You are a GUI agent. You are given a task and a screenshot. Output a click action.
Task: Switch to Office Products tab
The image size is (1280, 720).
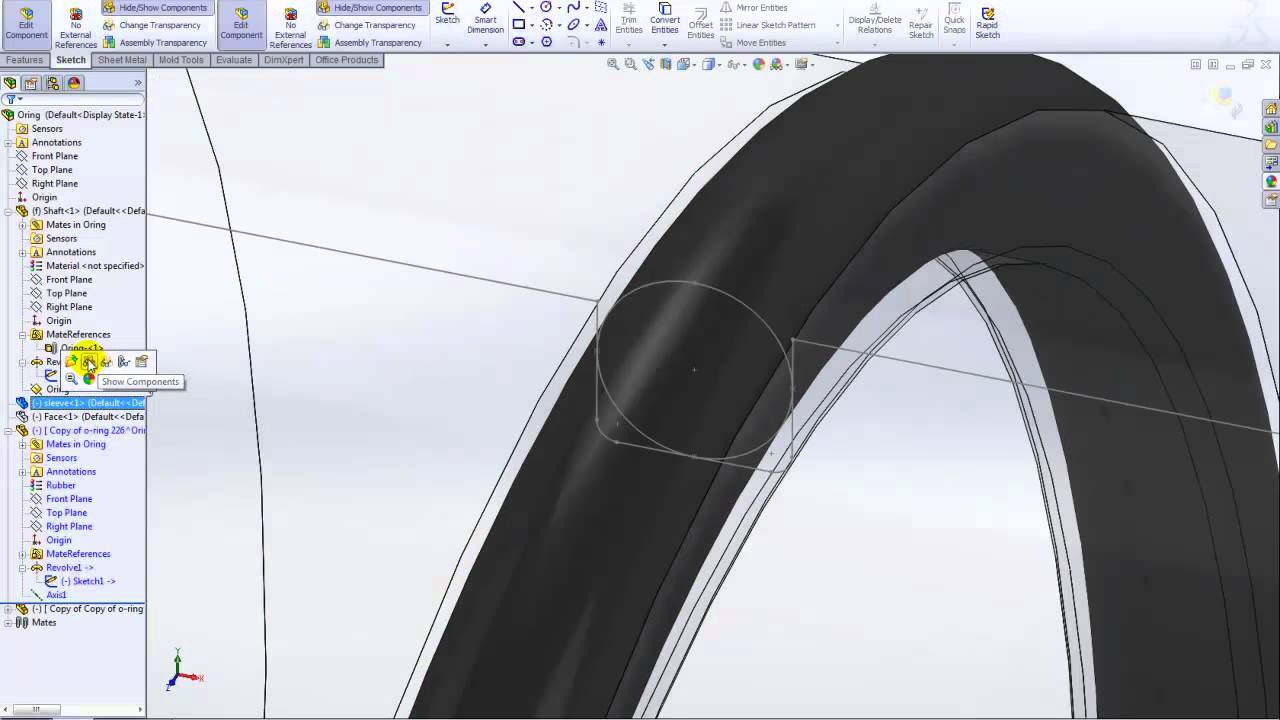click(x=347, y=60)
